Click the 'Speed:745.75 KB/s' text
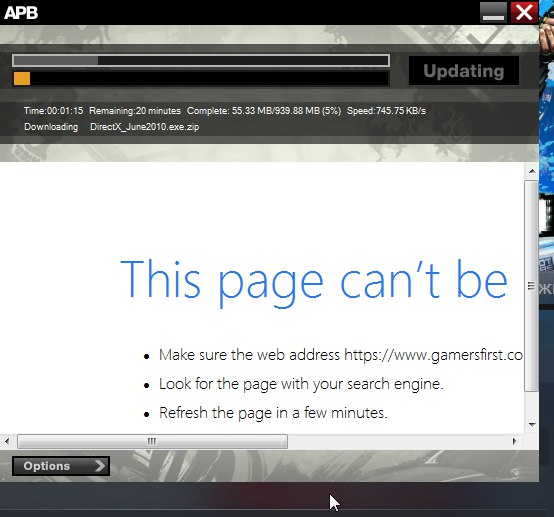 point(386,111)
